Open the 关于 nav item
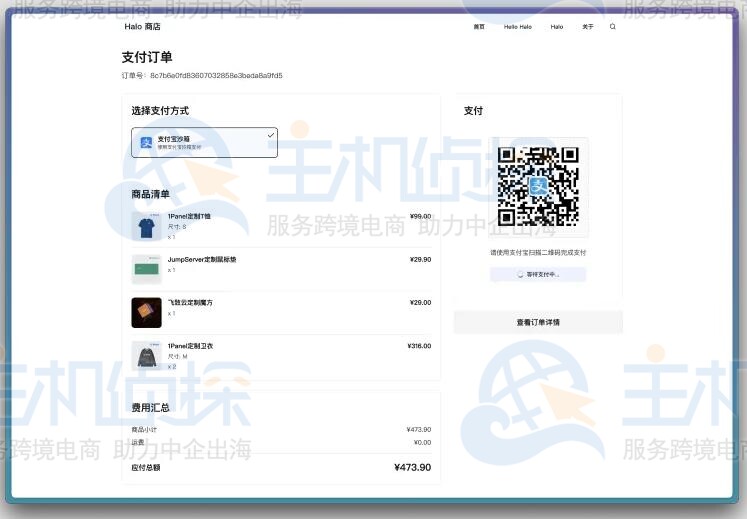This screenshot has width=747, height=519. 587,27
